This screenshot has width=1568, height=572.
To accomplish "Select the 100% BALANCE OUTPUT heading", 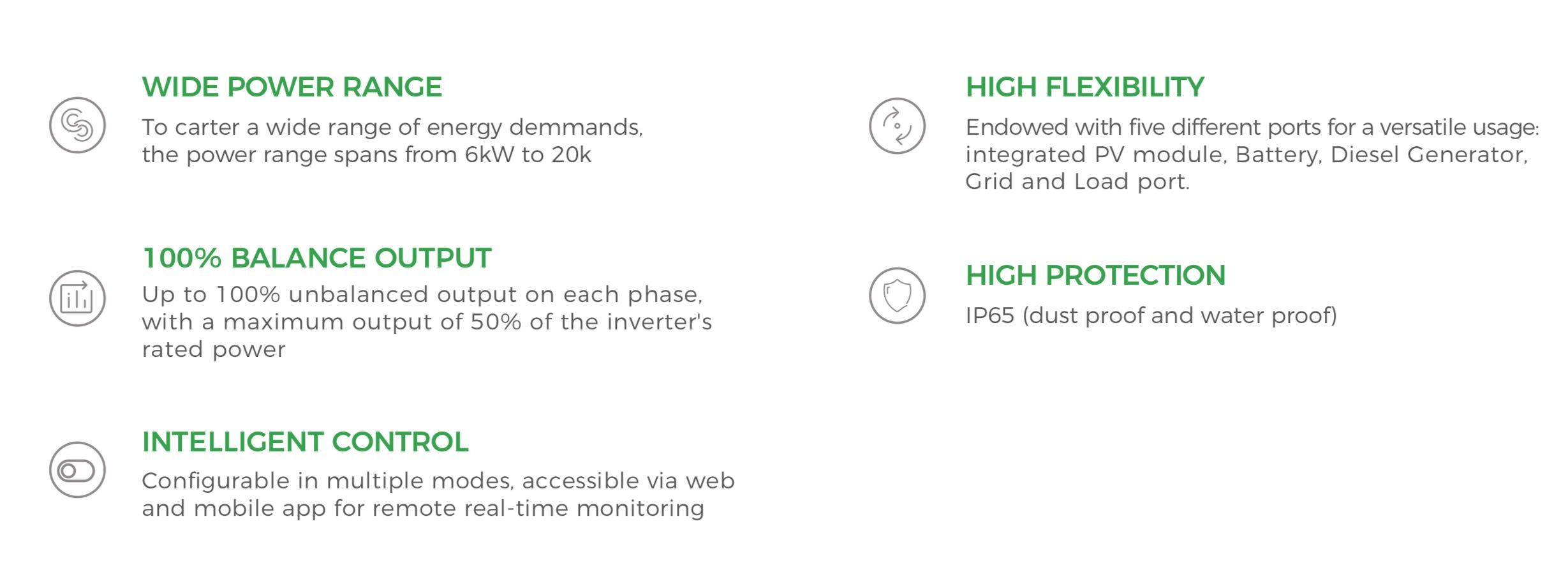I will pos(317,258).
